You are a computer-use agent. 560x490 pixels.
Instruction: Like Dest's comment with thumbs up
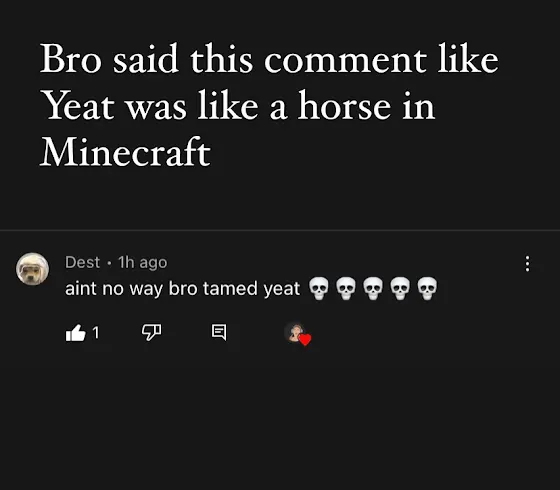[x=76, y=333]
